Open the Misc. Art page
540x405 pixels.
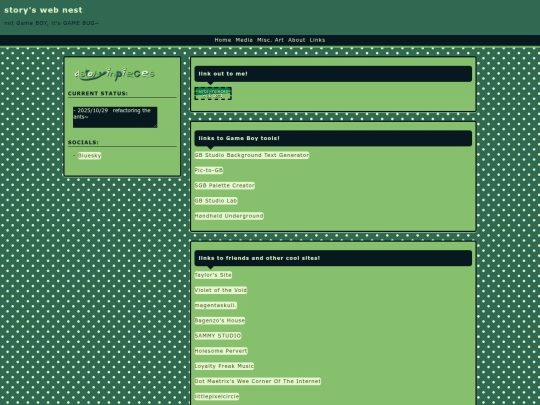[x=270, y=40]
